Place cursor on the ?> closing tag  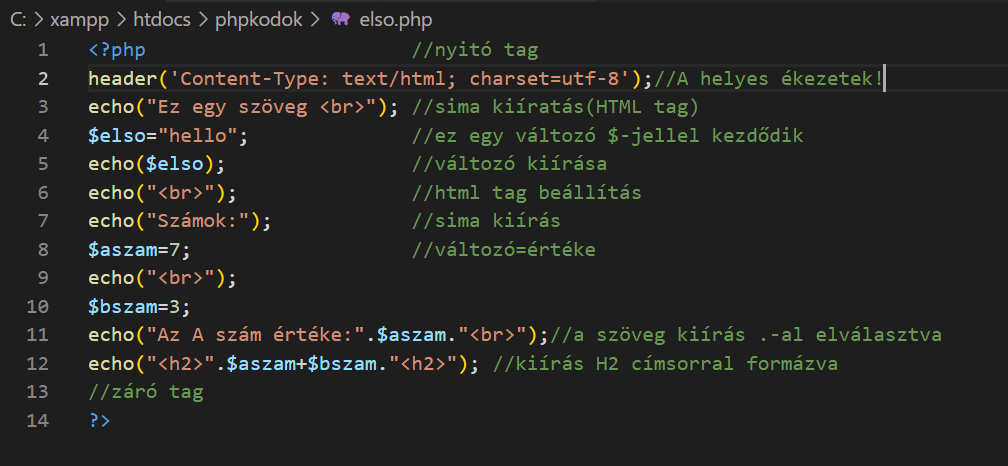pyautogui.click(x=99, y=421)
